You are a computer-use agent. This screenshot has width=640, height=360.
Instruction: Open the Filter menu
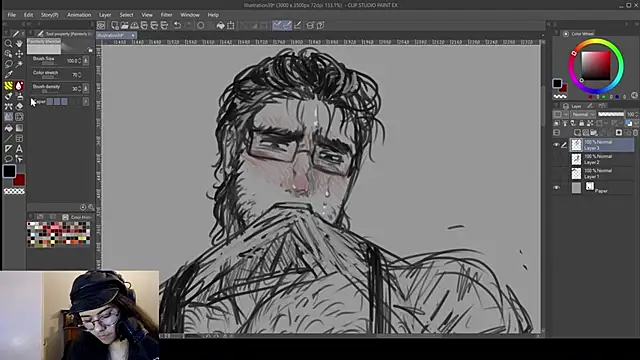pyautogui.click(x=166, y=15)
